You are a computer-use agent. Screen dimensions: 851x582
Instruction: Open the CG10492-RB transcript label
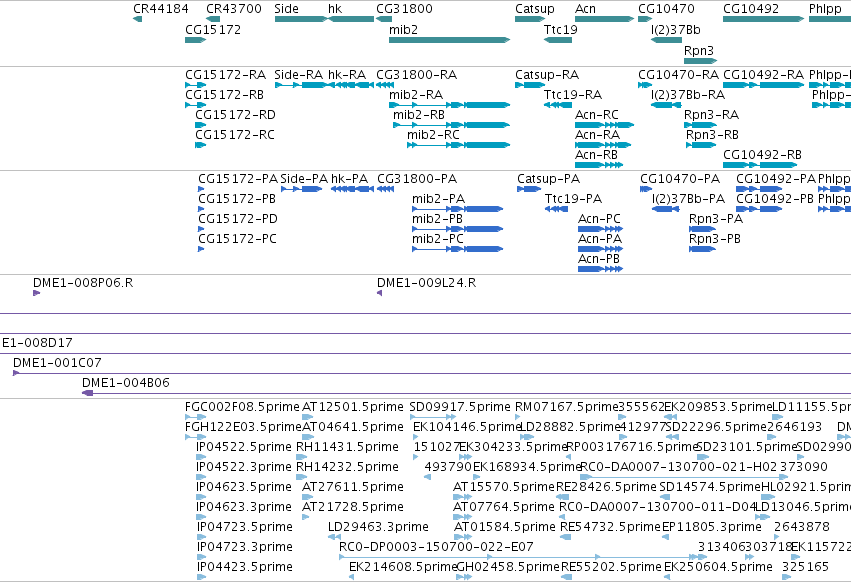tap(762, 155)
